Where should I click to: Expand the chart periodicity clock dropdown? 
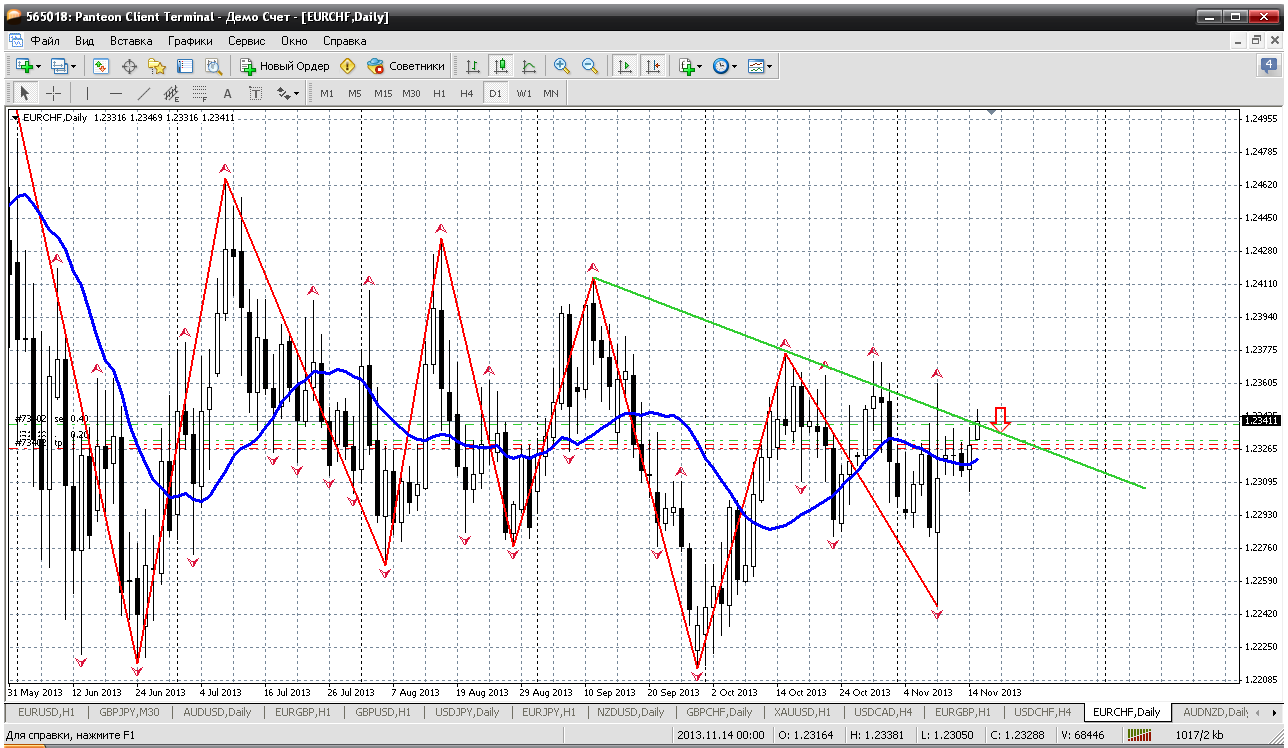tap(734, 66)
